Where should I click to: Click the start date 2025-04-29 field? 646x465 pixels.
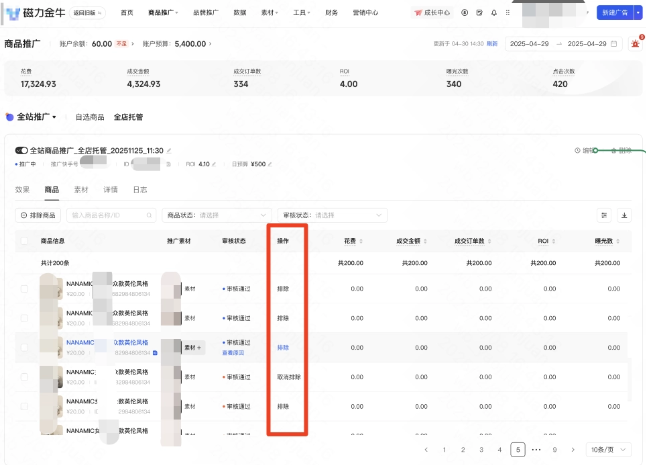[529, 44]
